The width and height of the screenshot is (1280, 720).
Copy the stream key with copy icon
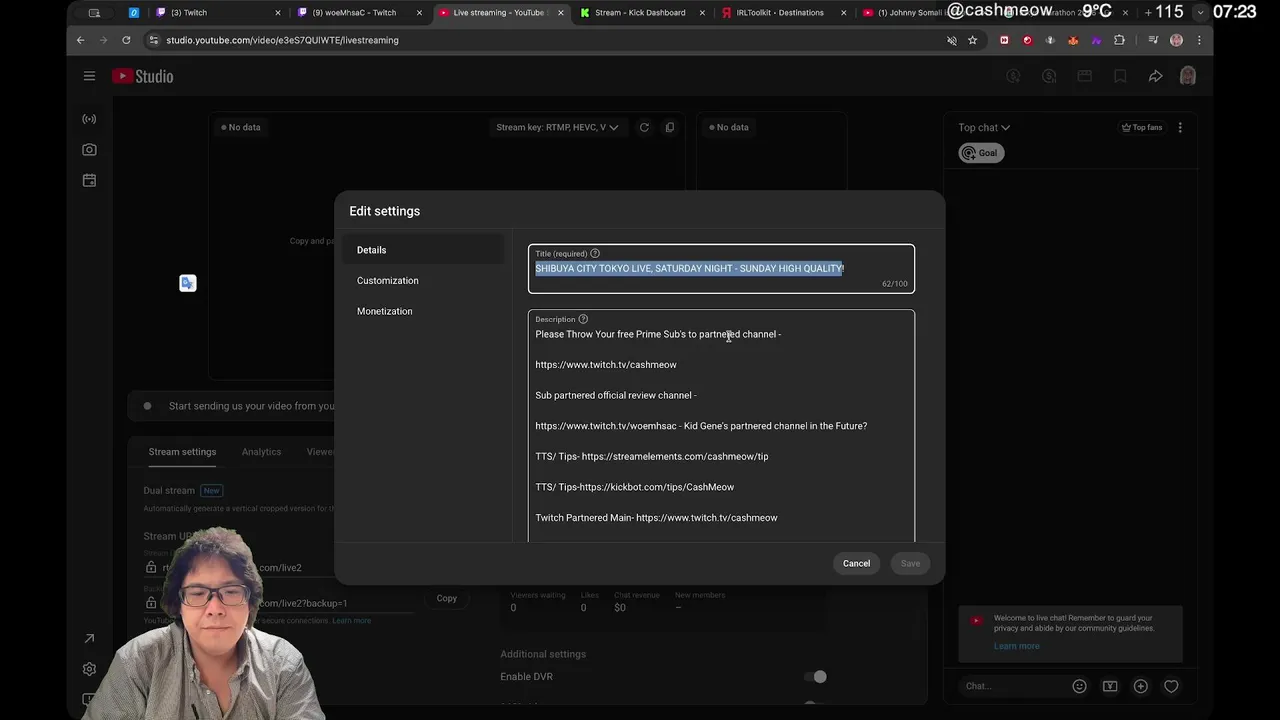[x=670, y=127]
